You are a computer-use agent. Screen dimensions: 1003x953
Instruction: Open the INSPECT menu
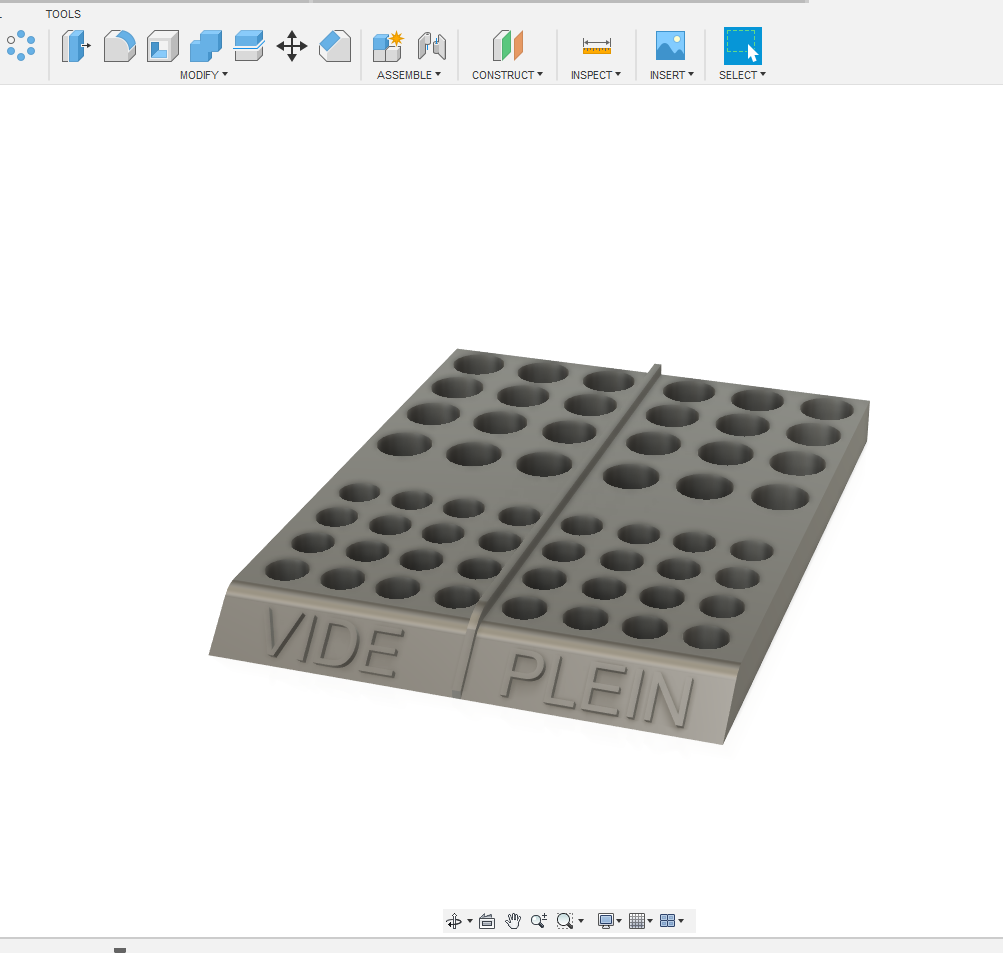coord(596,75)
